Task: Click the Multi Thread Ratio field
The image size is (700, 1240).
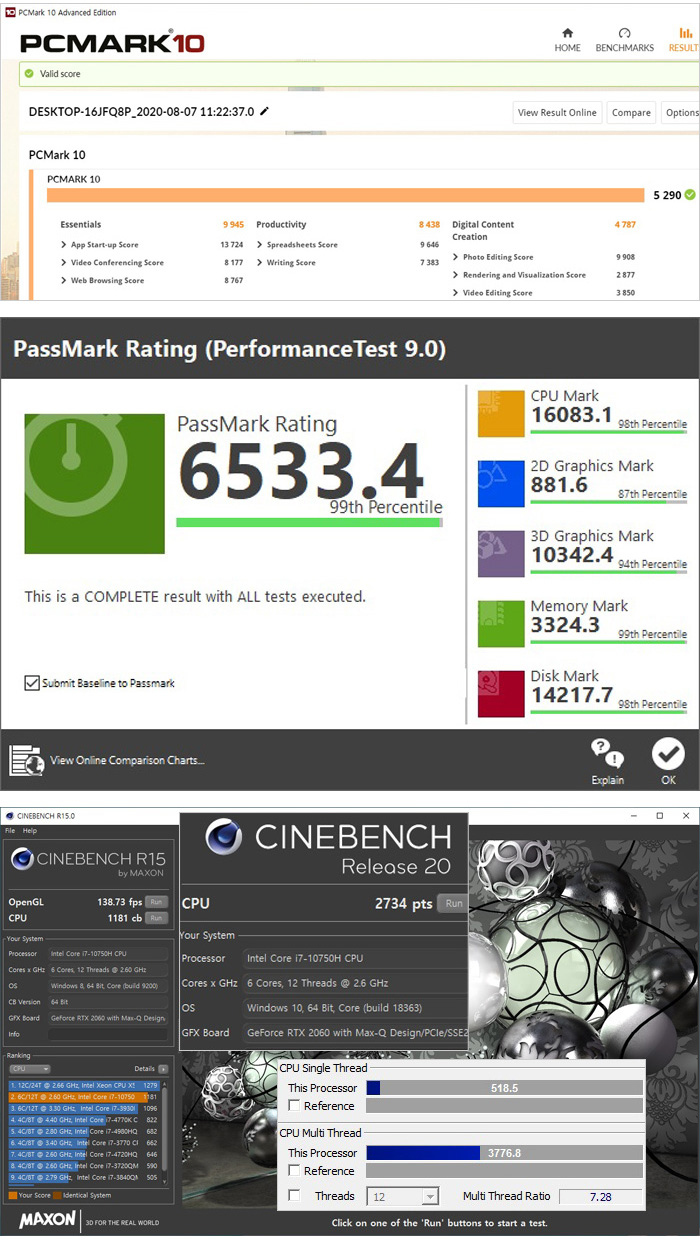Action: 600,1197
